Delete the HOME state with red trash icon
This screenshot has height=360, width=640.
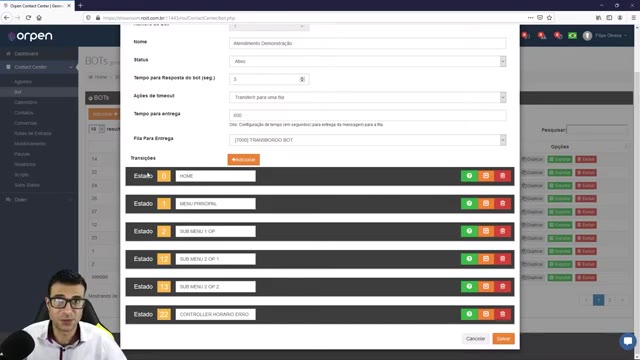502,176
